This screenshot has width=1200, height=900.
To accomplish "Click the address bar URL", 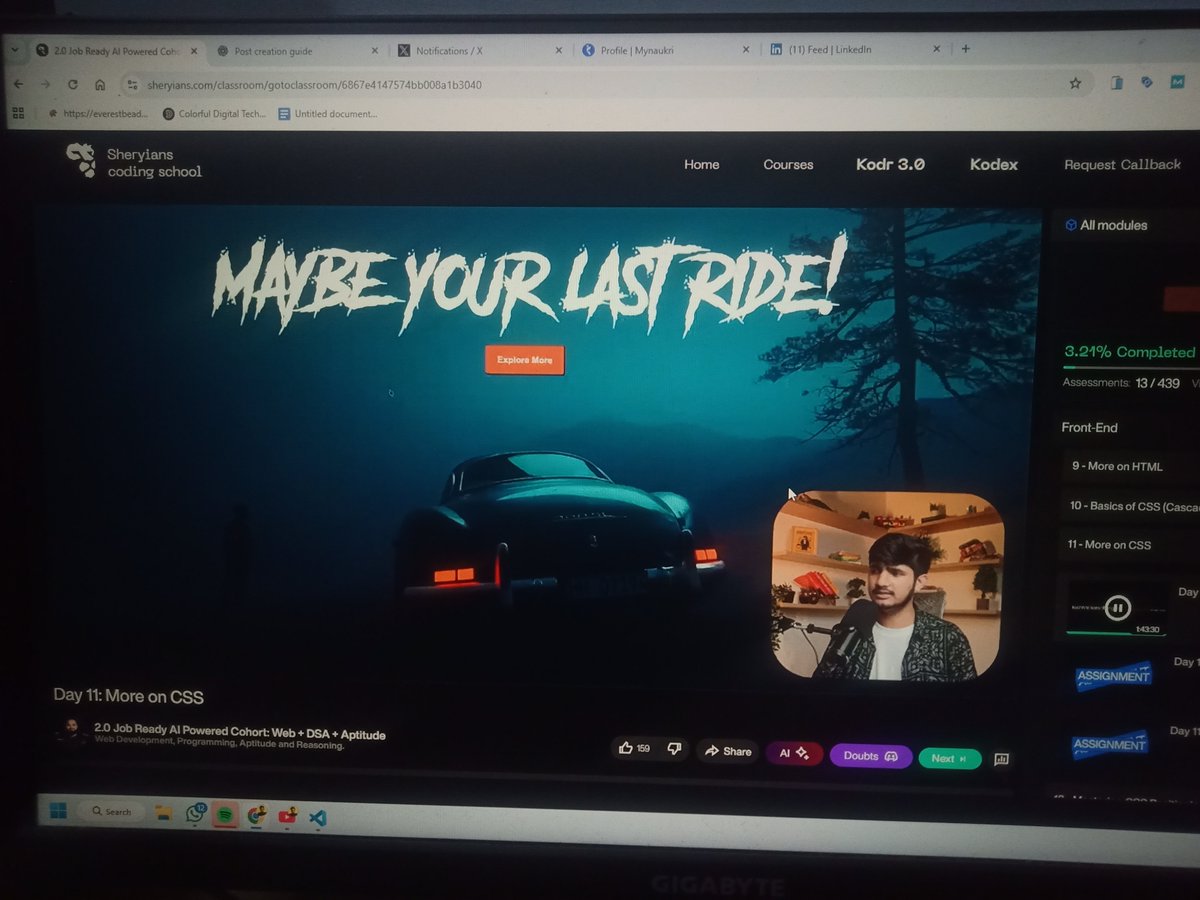I will coord(314,85).
